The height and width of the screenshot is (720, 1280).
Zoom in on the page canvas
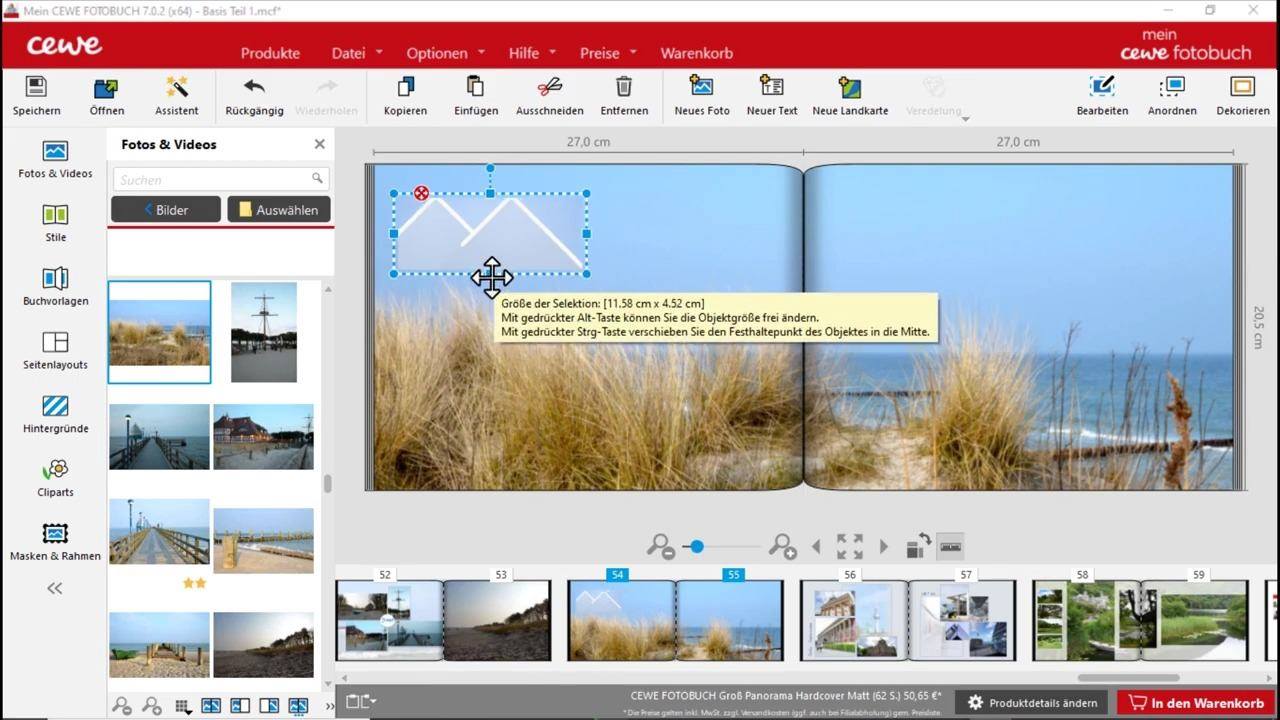pyautogui.click(x=782, y=546)
